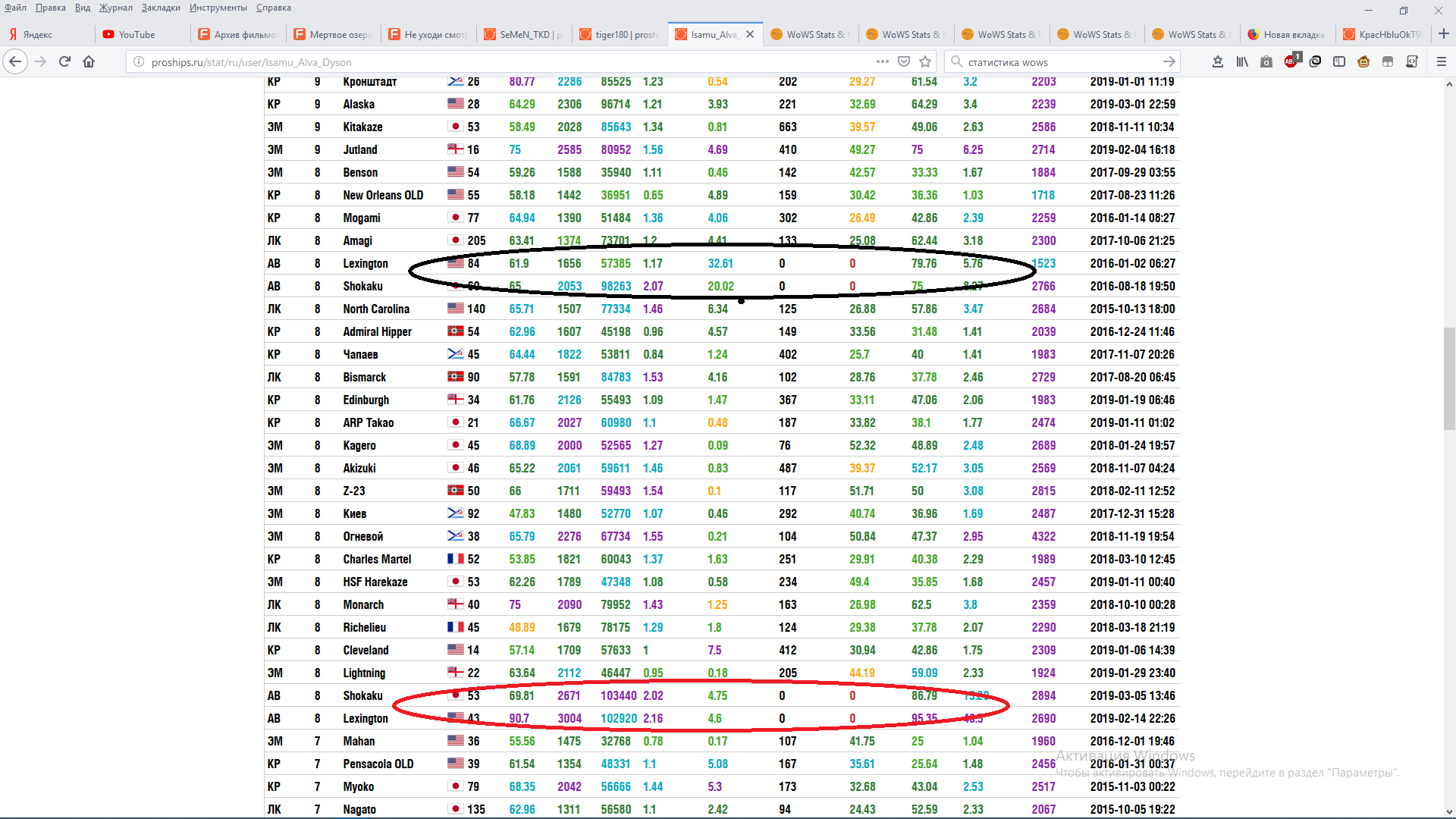Click the Огневой rating value 4322
Screen dimensions: 1456x819
tap(1043, 536)
